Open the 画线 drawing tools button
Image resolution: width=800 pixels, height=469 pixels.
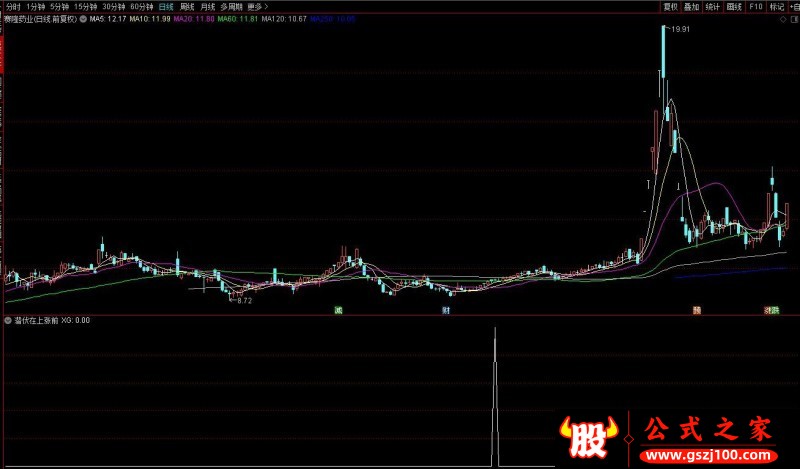point(734,7)
